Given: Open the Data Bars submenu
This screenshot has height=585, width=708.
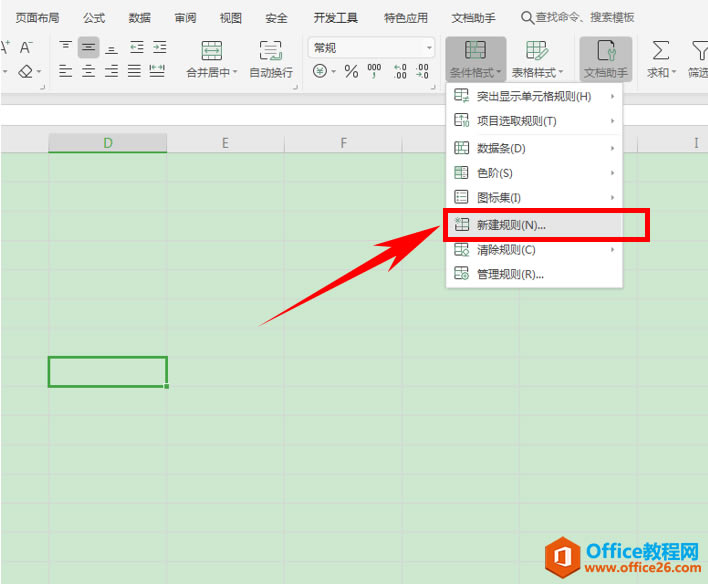Looking at the screenshot, I should (534, 148).
